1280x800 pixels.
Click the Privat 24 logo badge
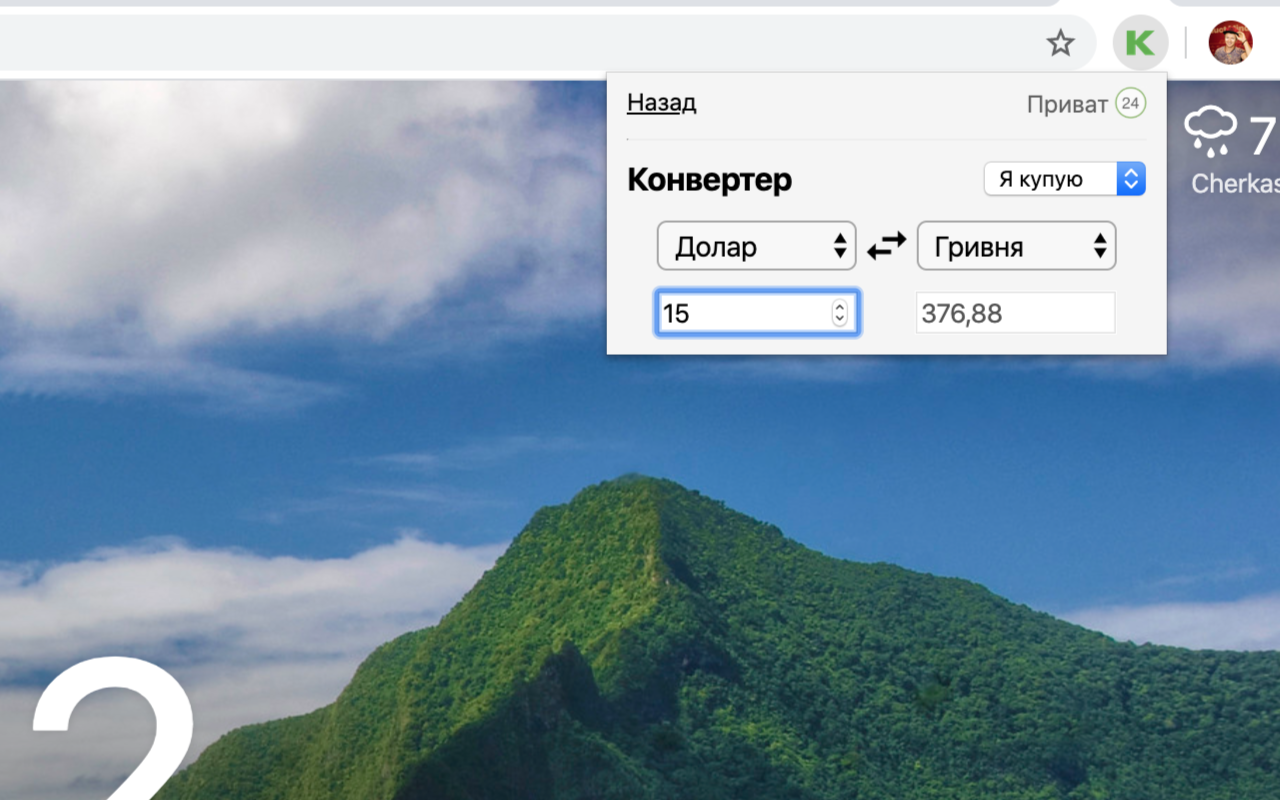click(x=1130, y=103)
